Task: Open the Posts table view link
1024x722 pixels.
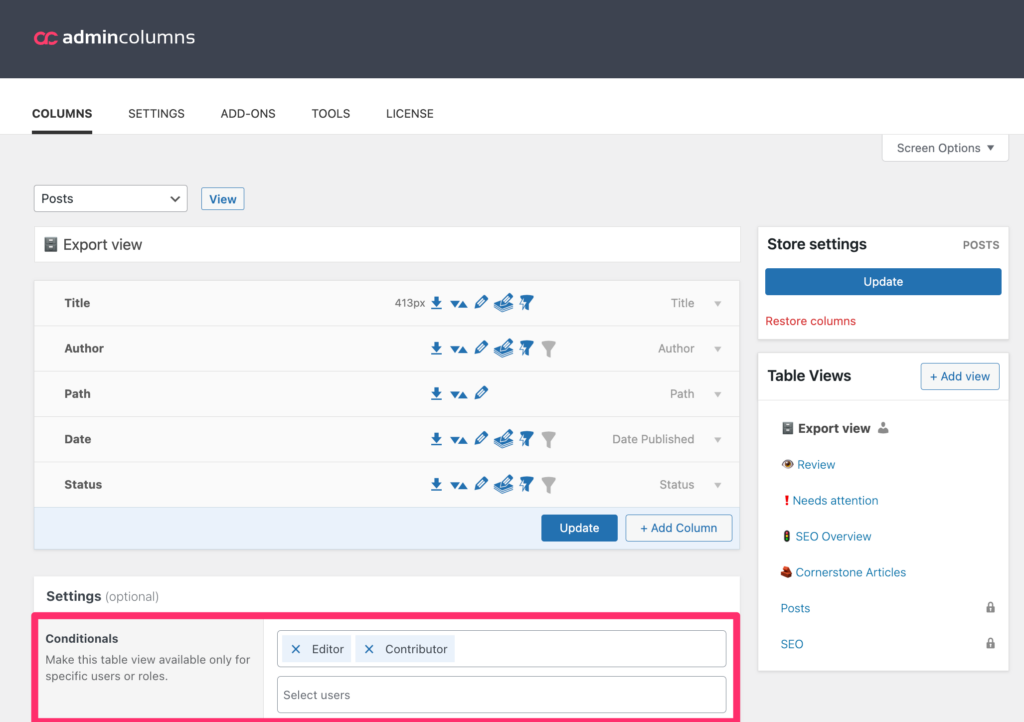Action: click(795, 608)
